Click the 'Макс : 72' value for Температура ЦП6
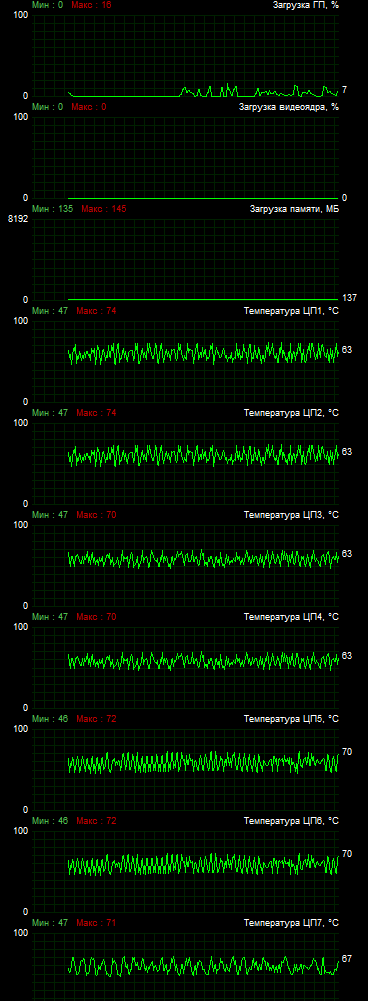Image resolution: width=368 pixels, height=1001 pixels. [96, 821]
